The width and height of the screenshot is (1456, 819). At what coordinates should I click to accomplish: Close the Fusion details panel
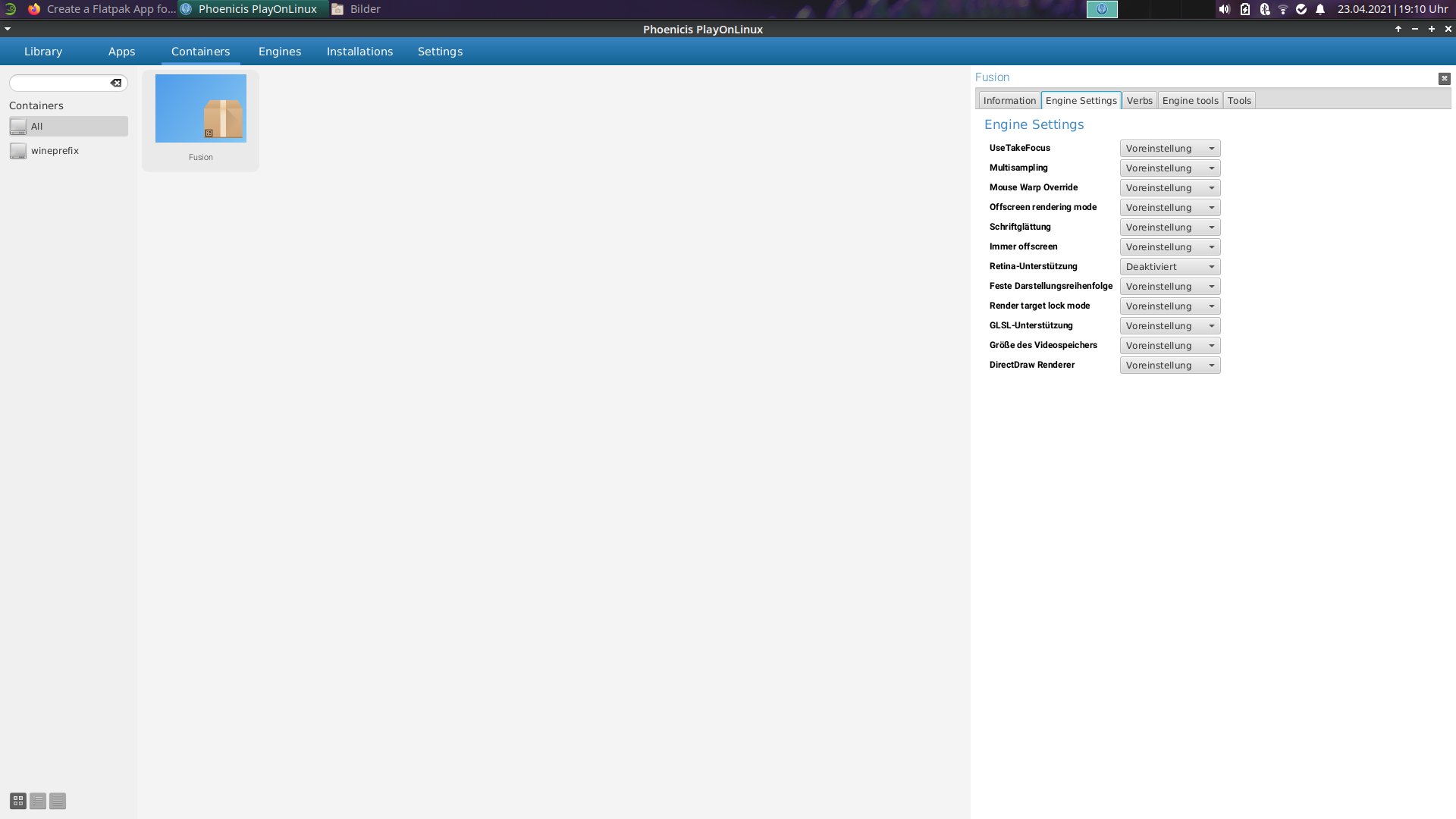click(1444, 78)
